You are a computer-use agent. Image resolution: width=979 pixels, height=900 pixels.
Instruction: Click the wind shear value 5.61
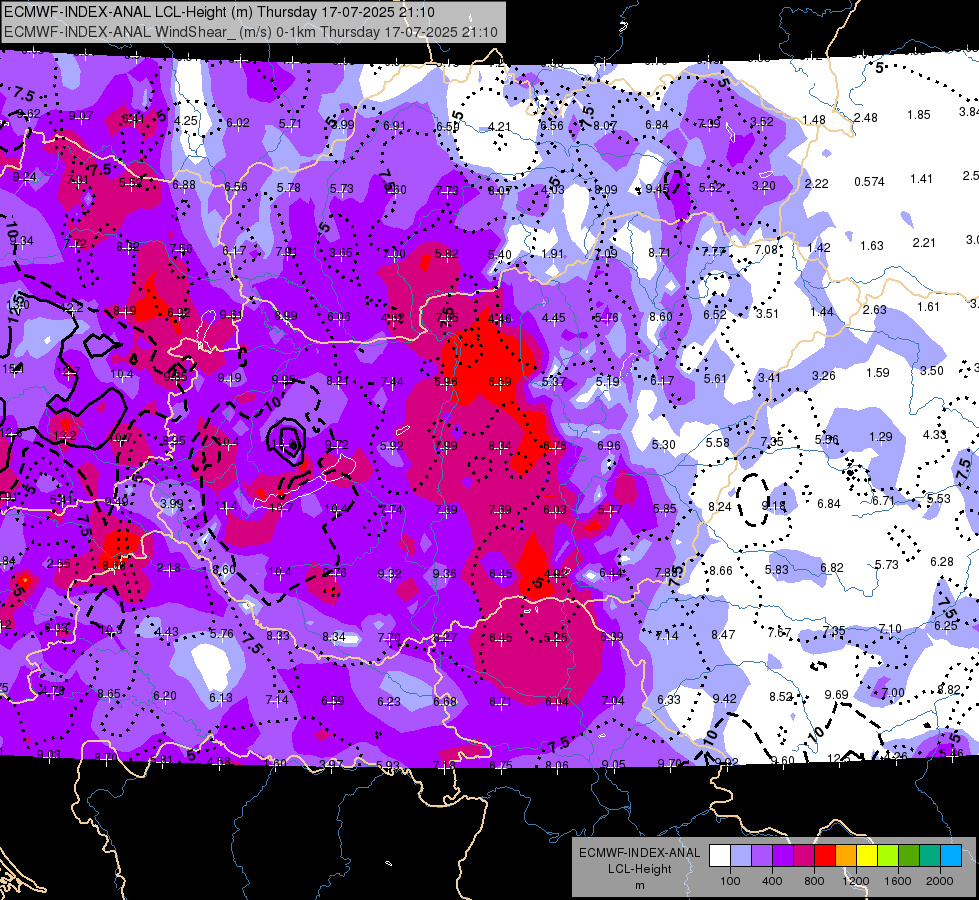click(x=715, y=378)
